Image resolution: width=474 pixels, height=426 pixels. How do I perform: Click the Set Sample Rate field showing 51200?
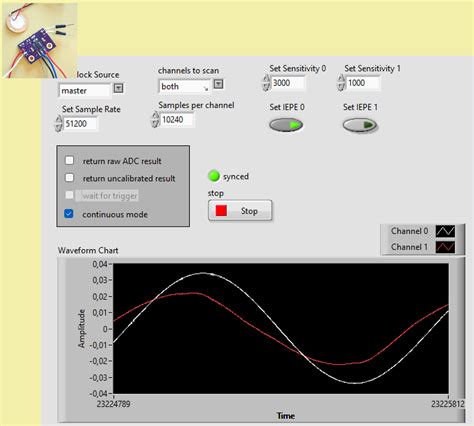point(80,124)
